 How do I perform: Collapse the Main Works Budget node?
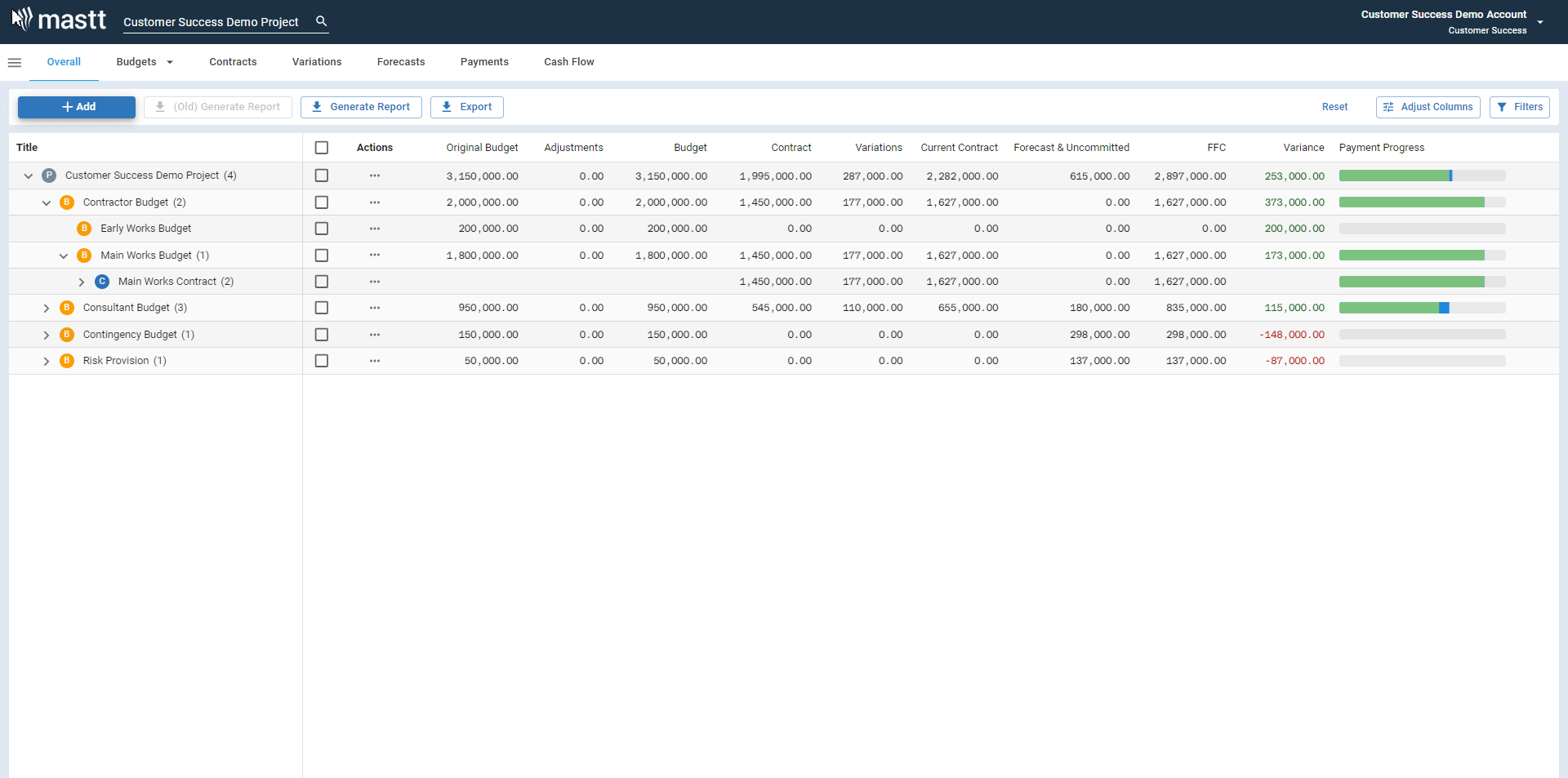pyautogui.click(x=64, y=256)
